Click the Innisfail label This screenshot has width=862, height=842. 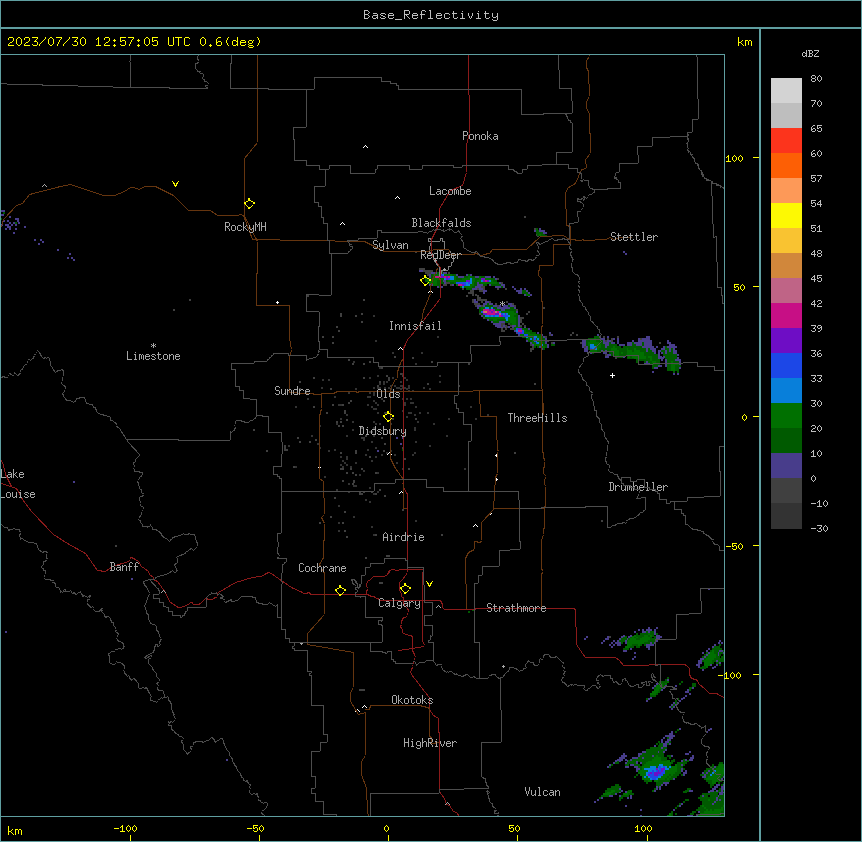pos(415,326)
